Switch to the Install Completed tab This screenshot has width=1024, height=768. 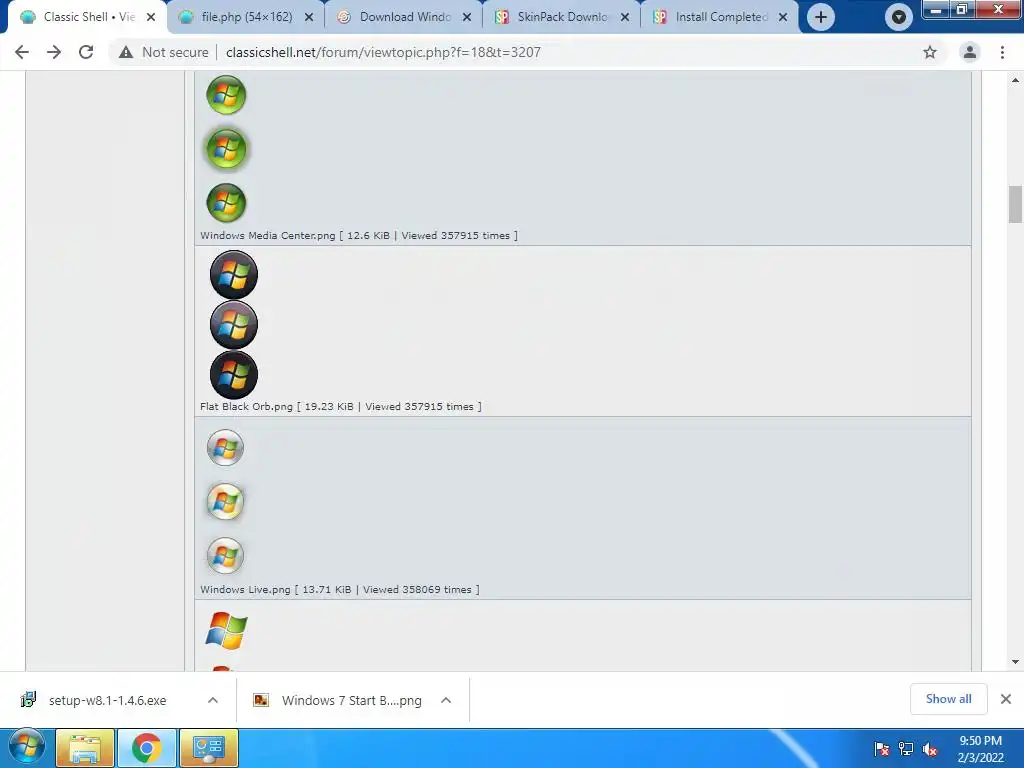721,17
